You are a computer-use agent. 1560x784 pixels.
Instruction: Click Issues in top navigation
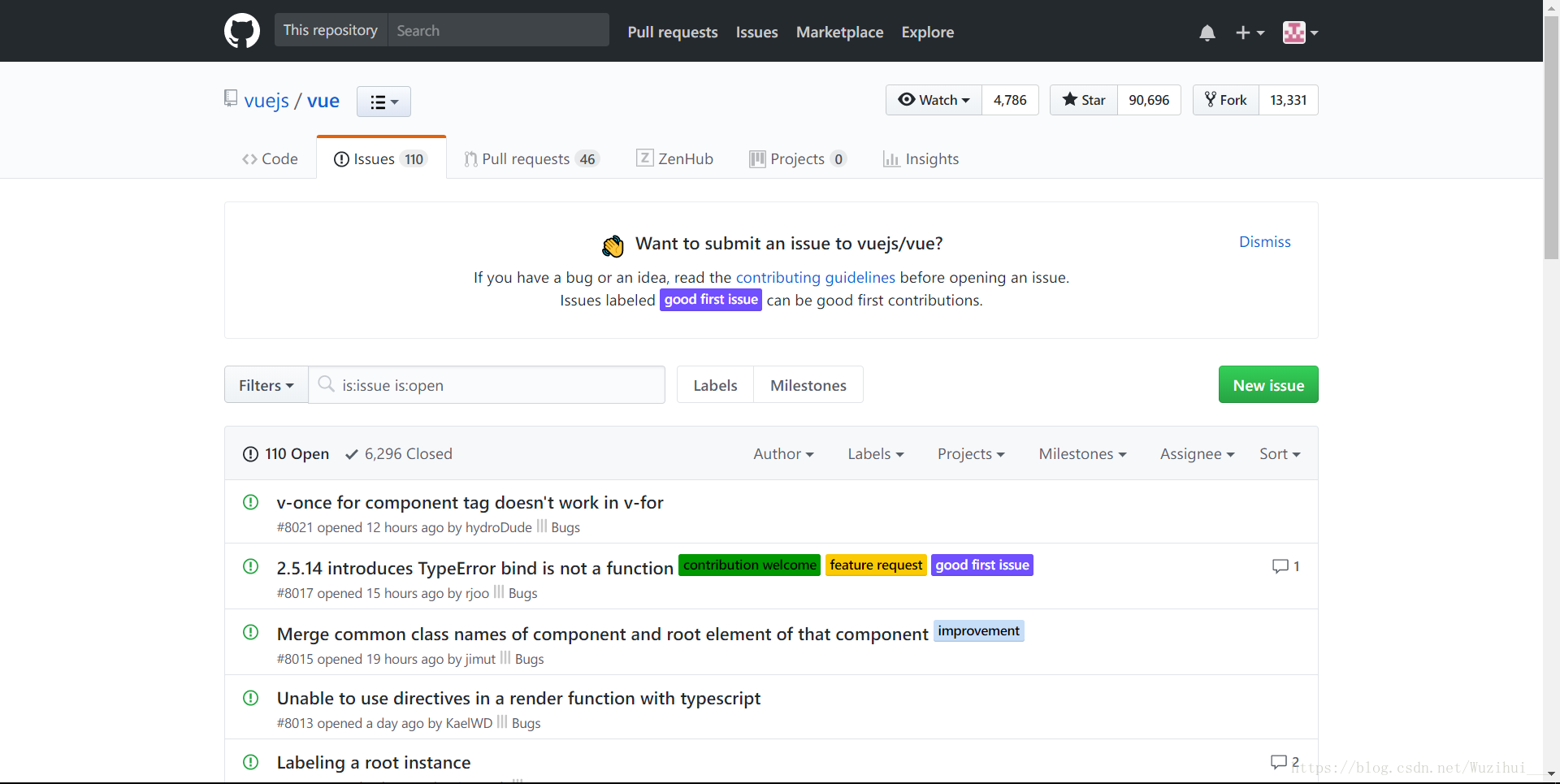pos(756,32)
